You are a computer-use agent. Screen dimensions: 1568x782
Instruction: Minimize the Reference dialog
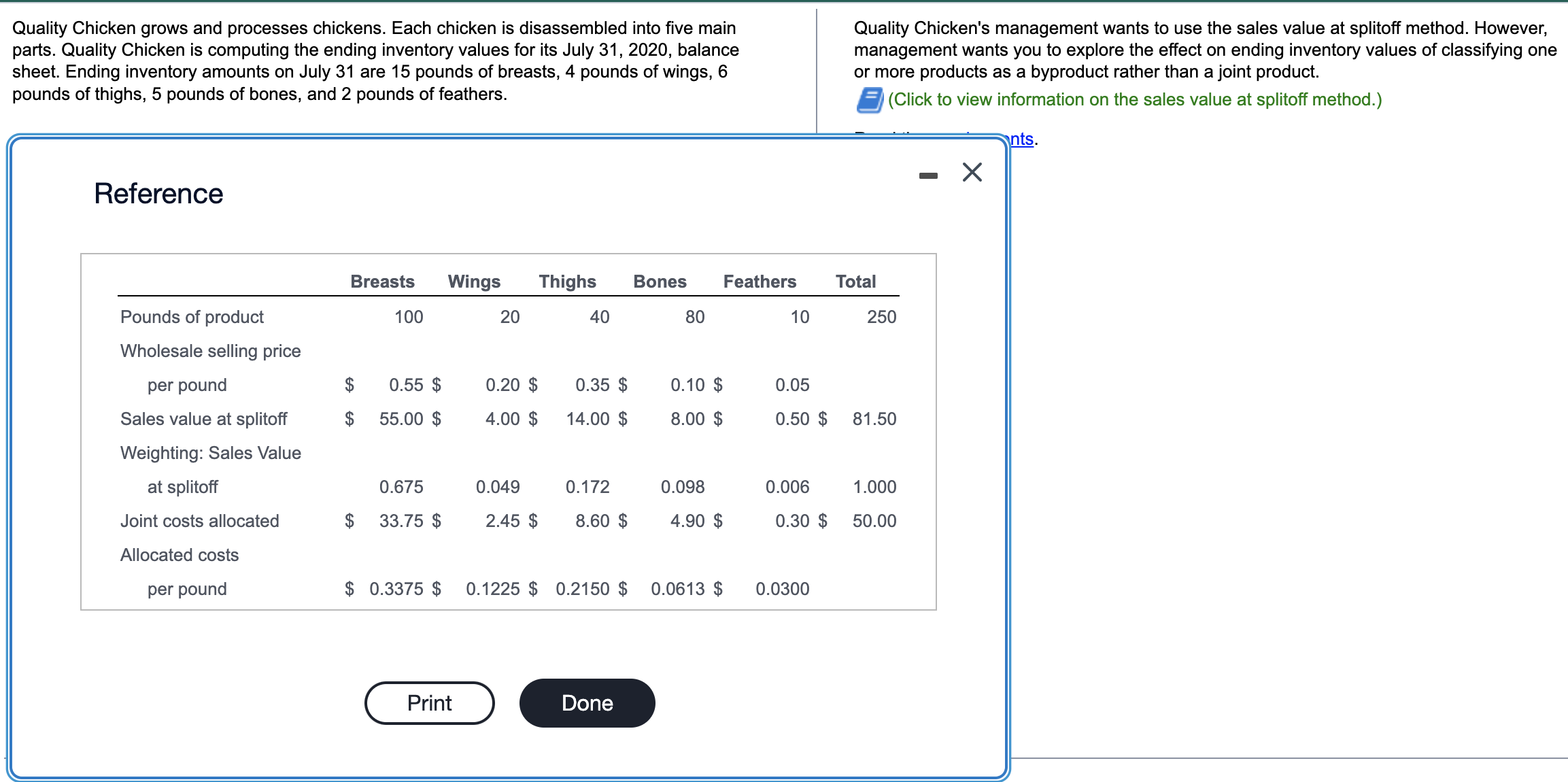[x=927, y=175]
